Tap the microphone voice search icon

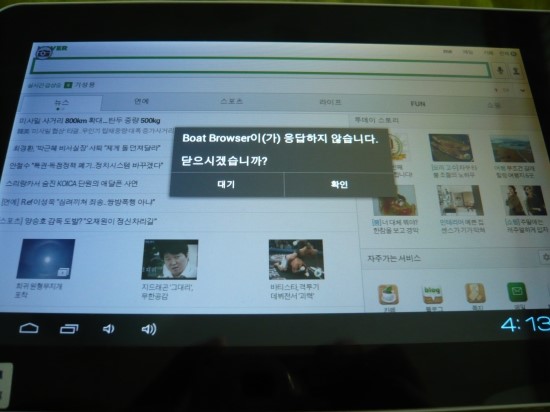coord(501,70)
